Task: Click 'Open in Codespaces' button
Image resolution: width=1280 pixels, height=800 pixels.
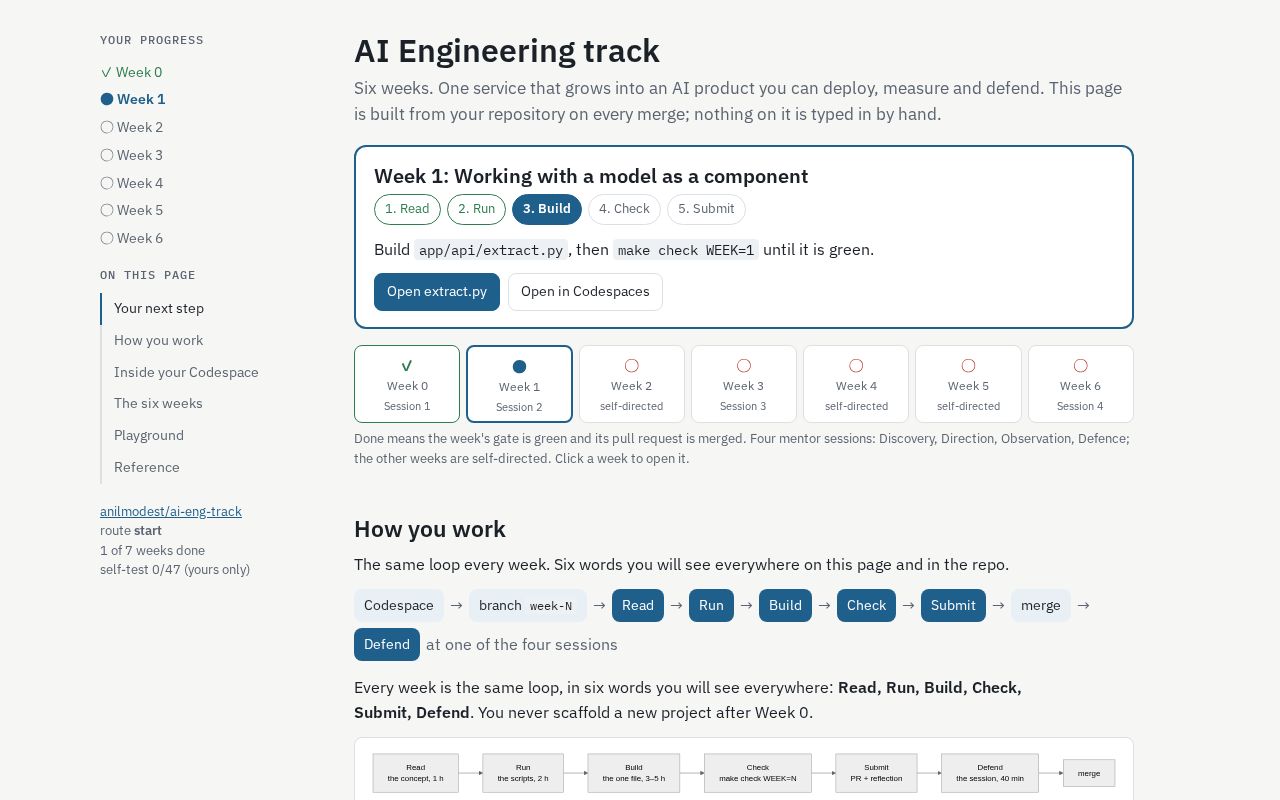Action: click(x=585, y=292)
